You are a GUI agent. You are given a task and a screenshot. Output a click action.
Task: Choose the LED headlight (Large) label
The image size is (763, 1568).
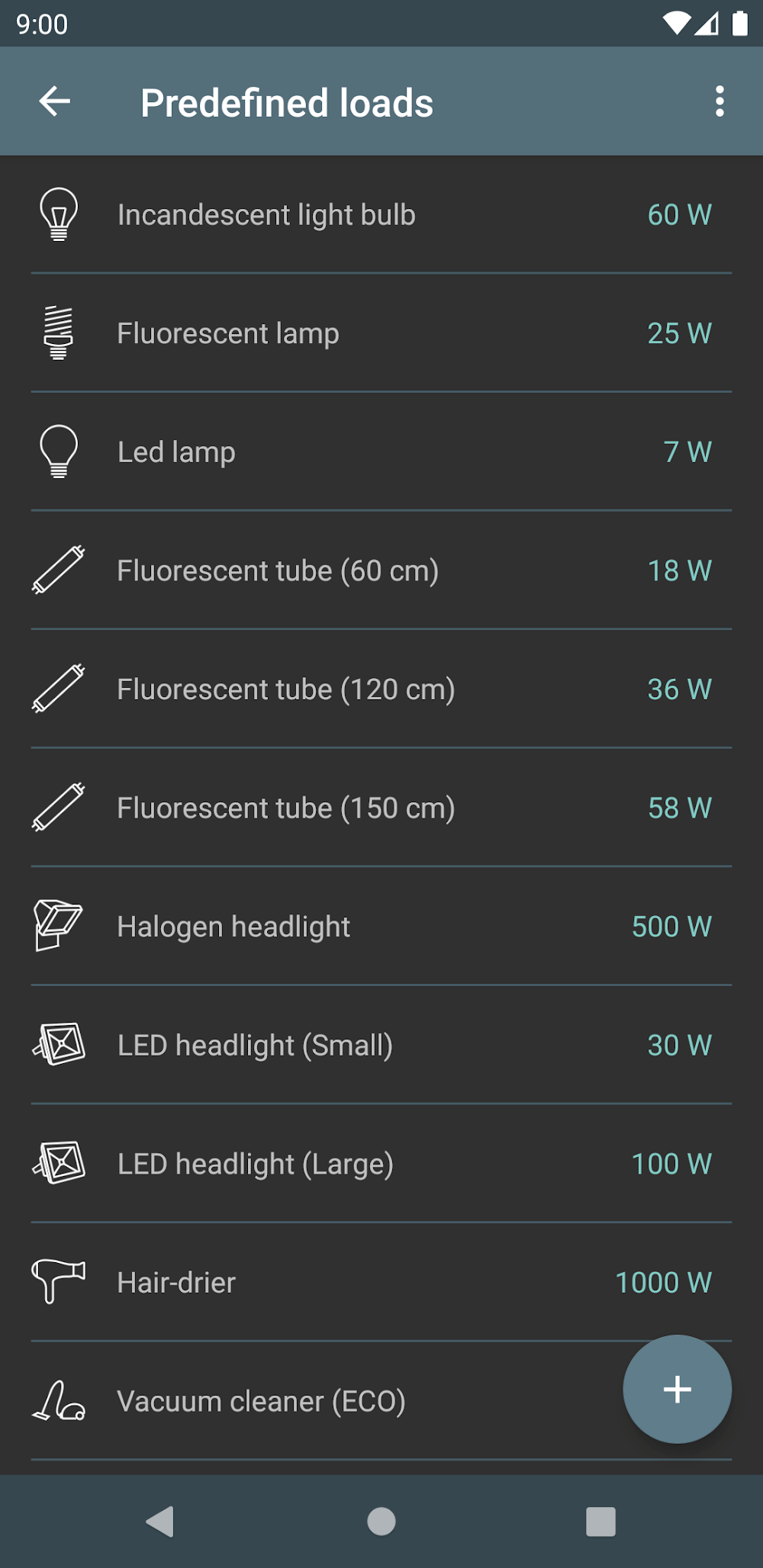pyautogui.click(x=255, y=1164)
